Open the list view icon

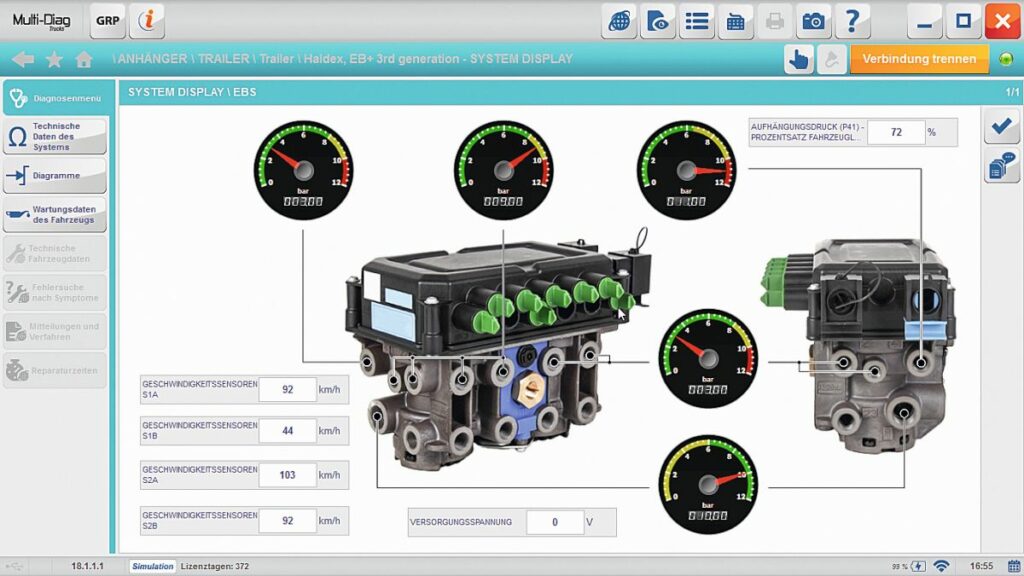click(697, 21)
